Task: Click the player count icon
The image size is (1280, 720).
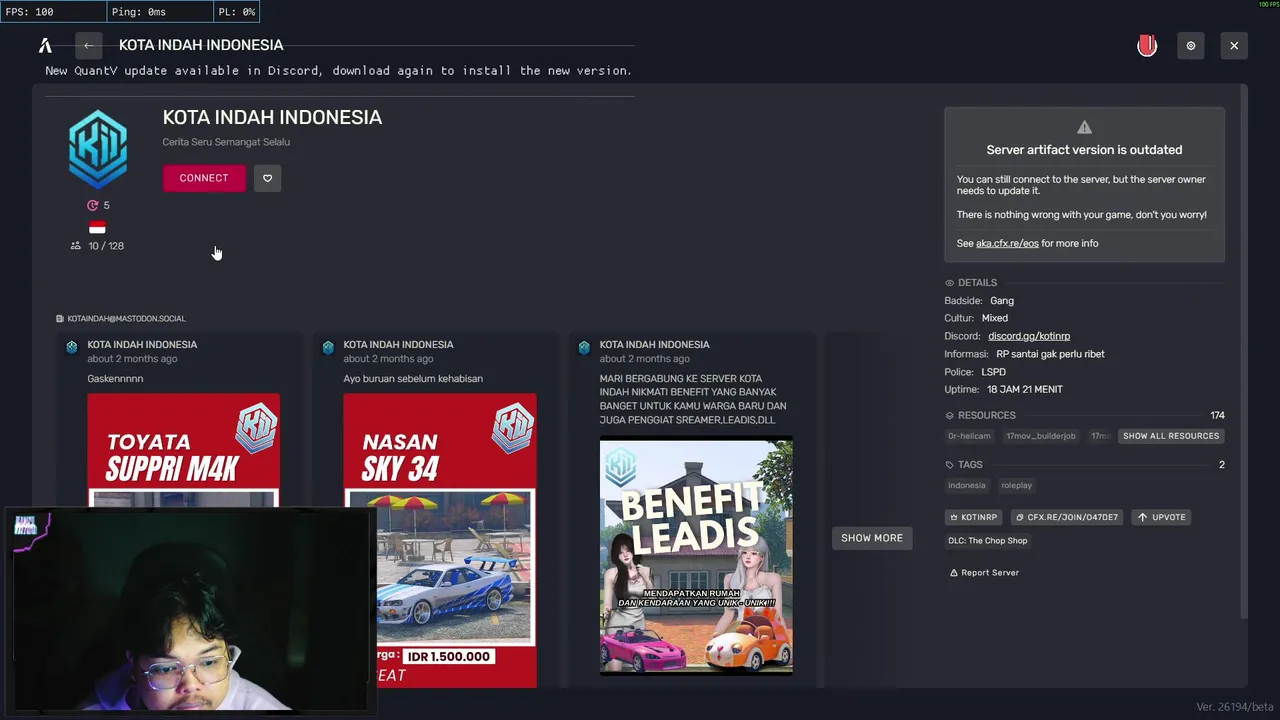Action: click(x=75, y=246)
